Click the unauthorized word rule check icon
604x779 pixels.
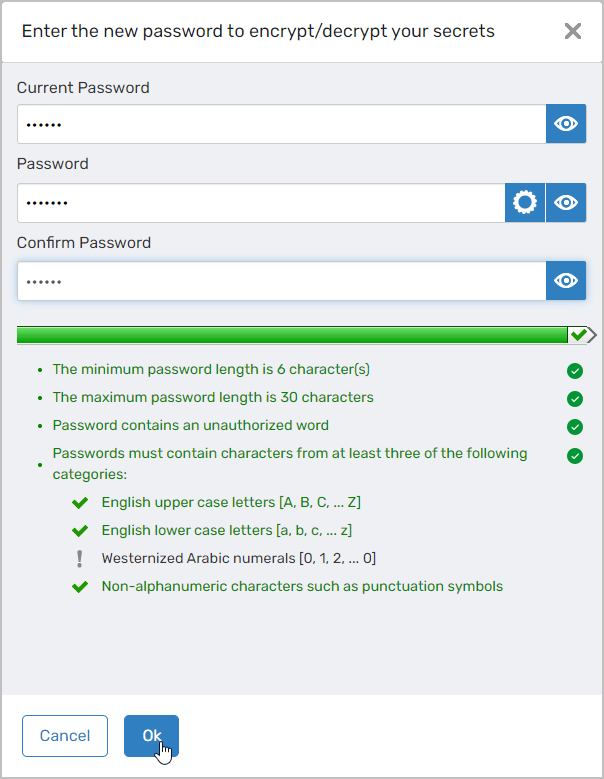(x=575, y=427)
